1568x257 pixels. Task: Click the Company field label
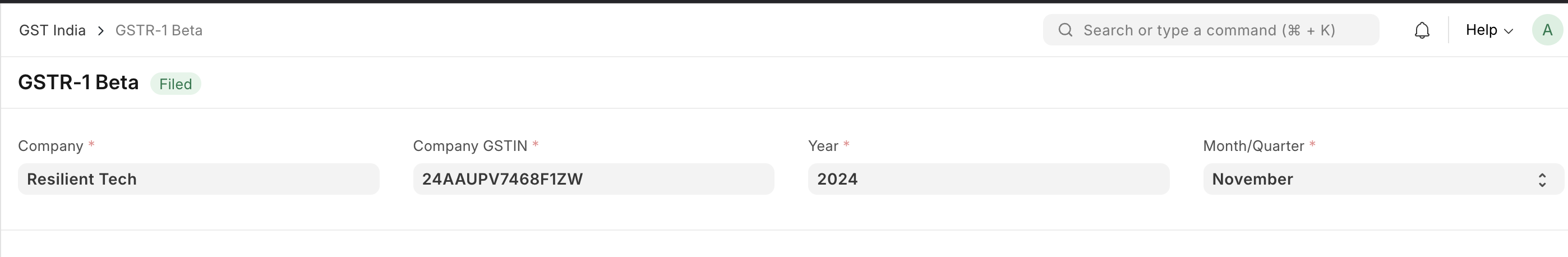[50, 146]
